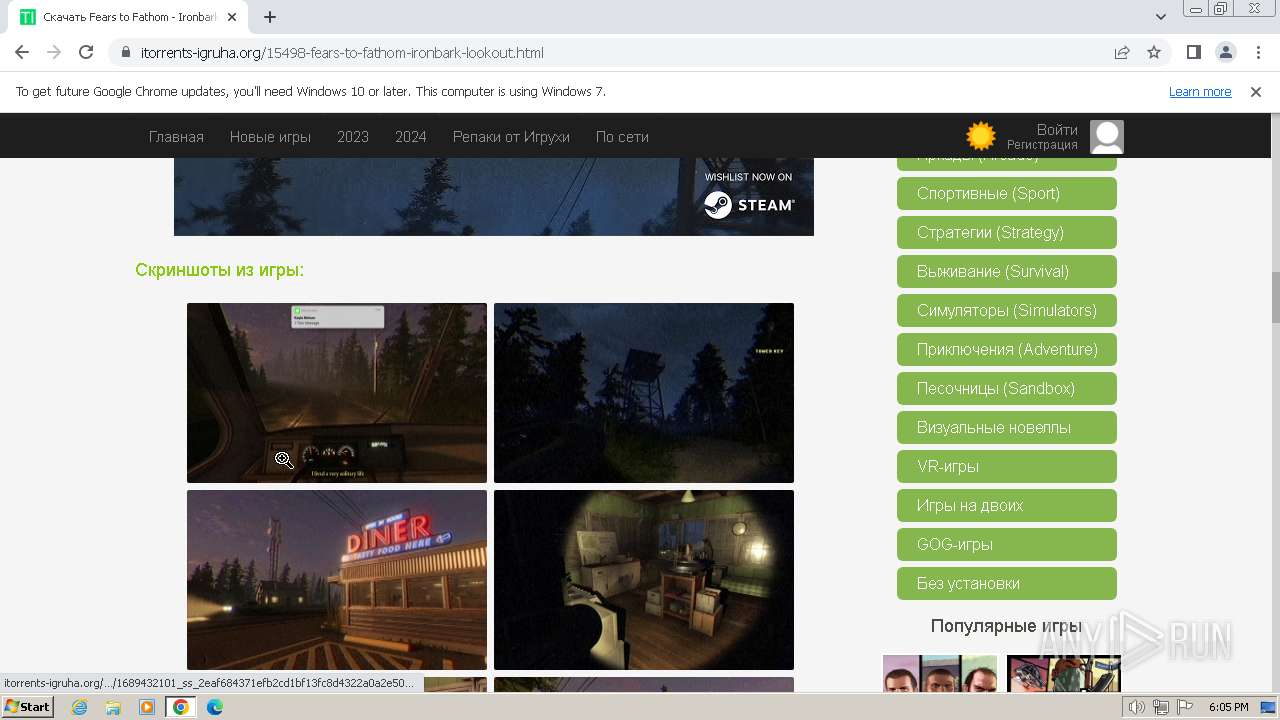
Task: Open the Новые игры menu item
Action: tap(270, 137)
